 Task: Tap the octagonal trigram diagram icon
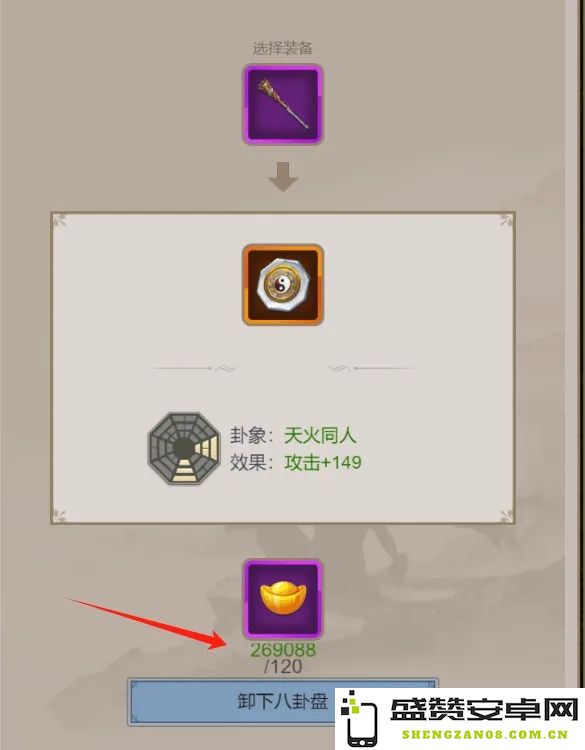184,448
